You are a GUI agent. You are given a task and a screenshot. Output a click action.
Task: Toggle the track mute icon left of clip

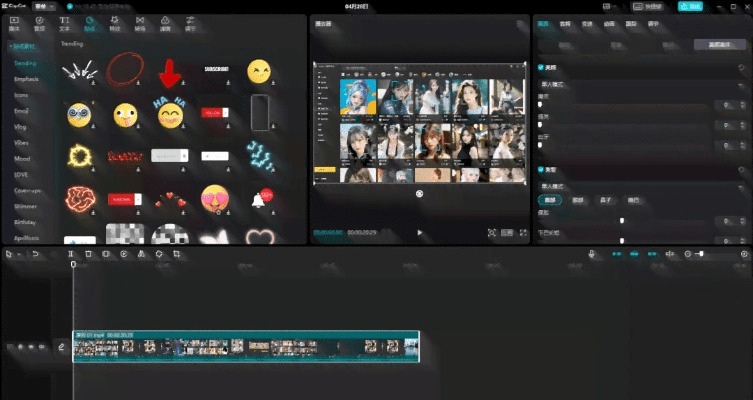tap(41, 347)
